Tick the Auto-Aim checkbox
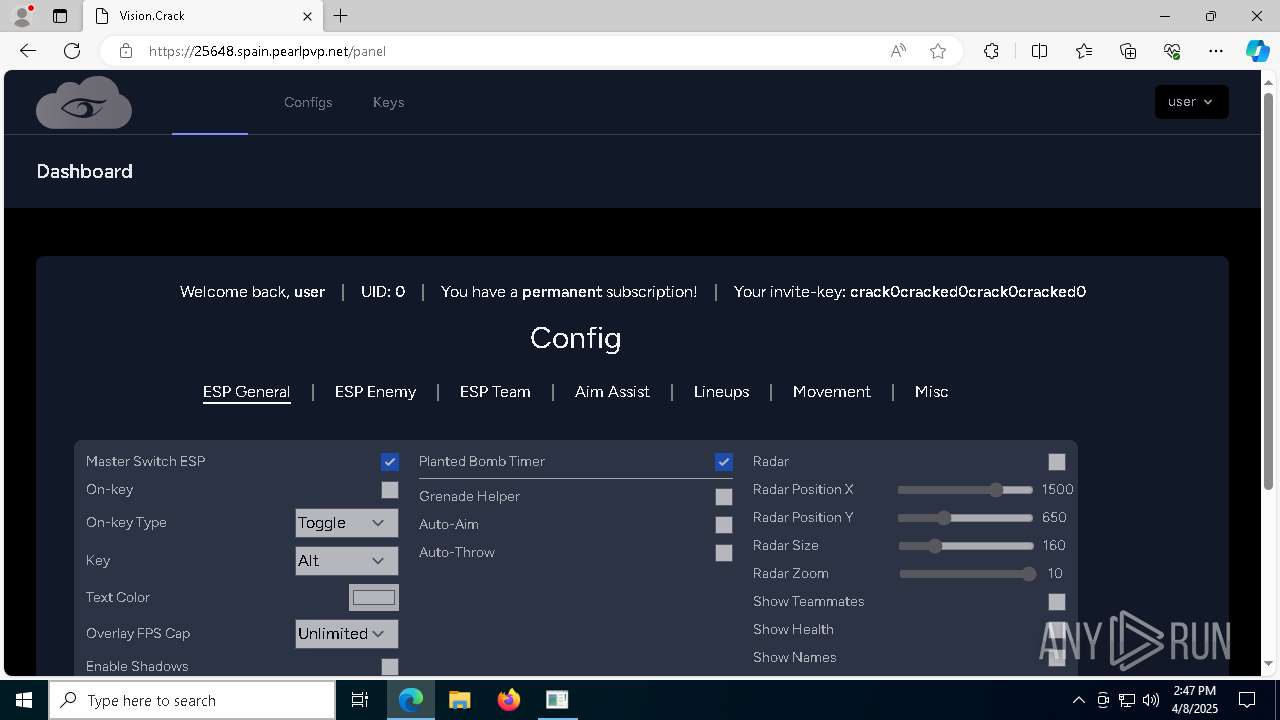This screenshot has width=1280, height=720. (x=724, y=525)
